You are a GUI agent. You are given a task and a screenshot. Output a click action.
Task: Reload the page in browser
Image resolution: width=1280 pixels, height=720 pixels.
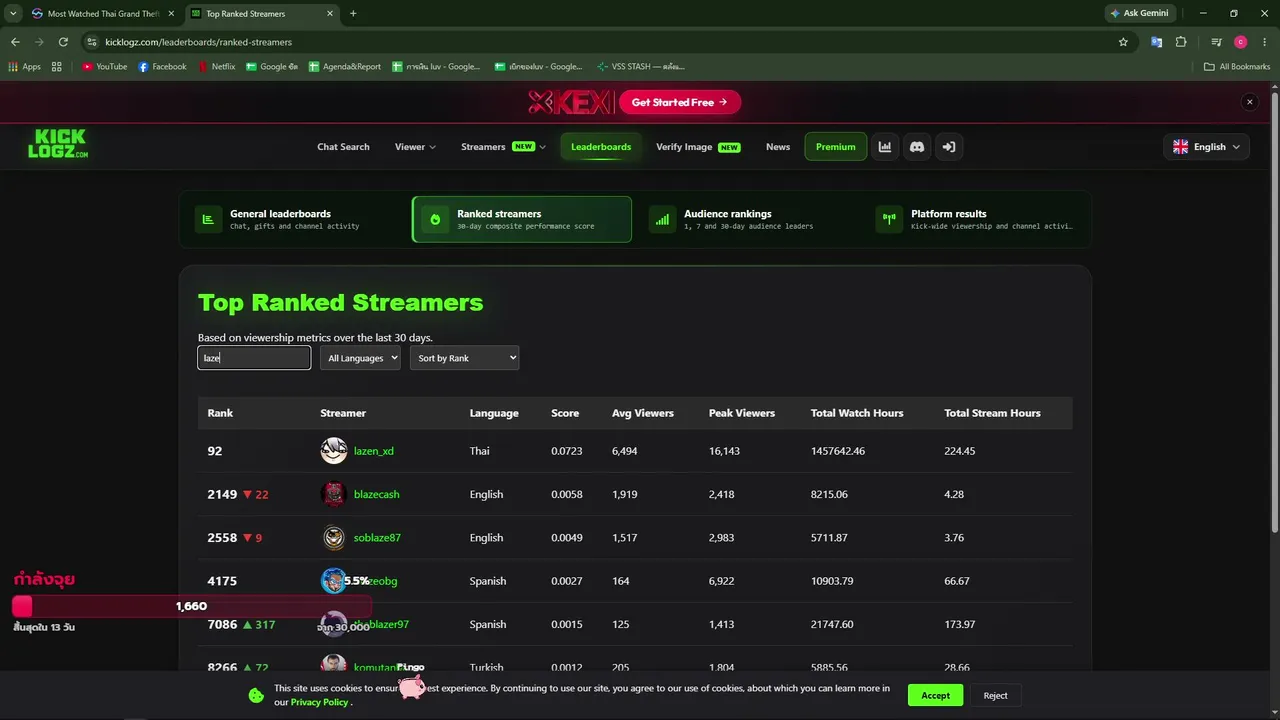point(63,42)
